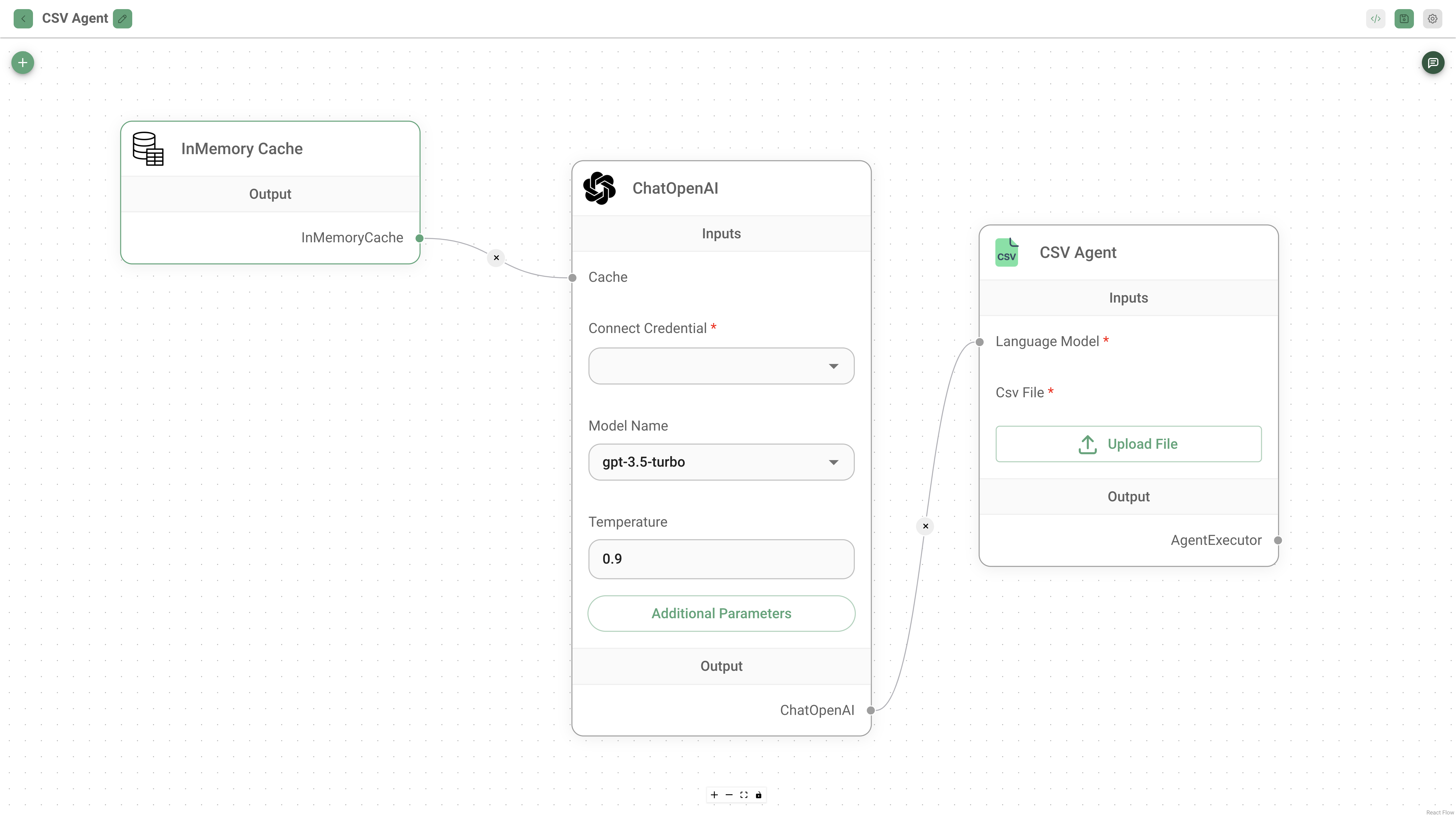The width and height of the screenshot is (1456, 819).
Task: Click the CSV file icon in CSV Agent node
Action: 1007,252
